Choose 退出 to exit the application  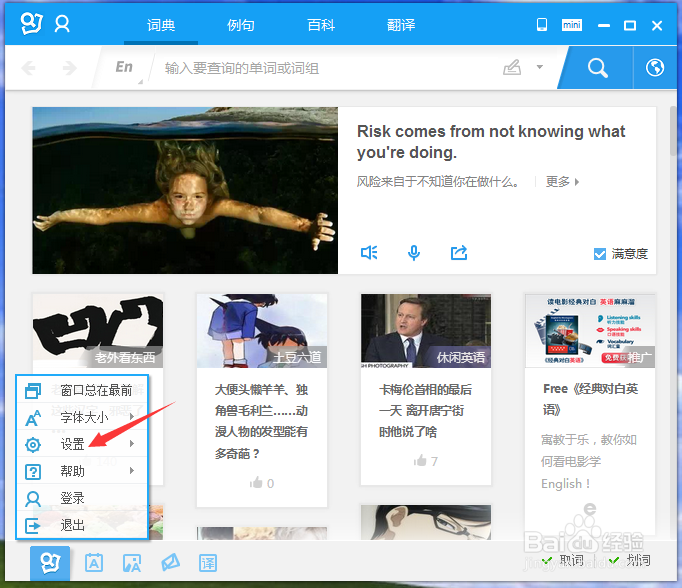(x=82, y=525)
